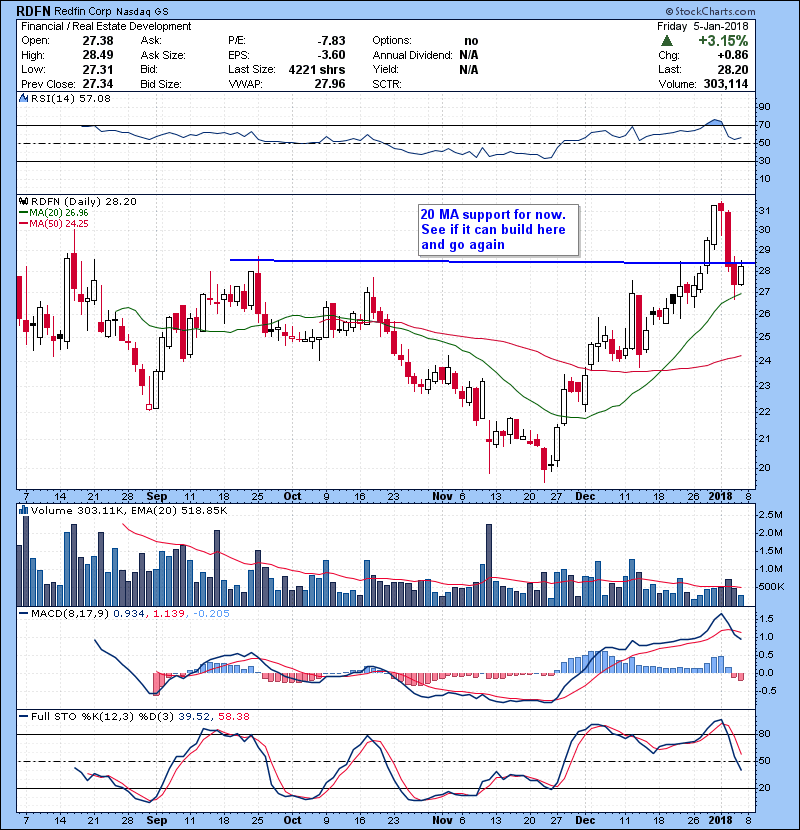Click the RSI line icon beside RSI(14)
This screenshot has height=830, width=800.
[23, 98]
